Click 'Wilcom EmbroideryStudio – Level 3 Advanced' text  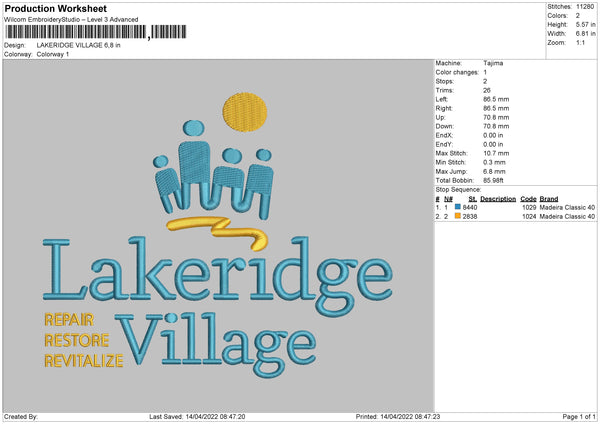(x=71, y=20)
